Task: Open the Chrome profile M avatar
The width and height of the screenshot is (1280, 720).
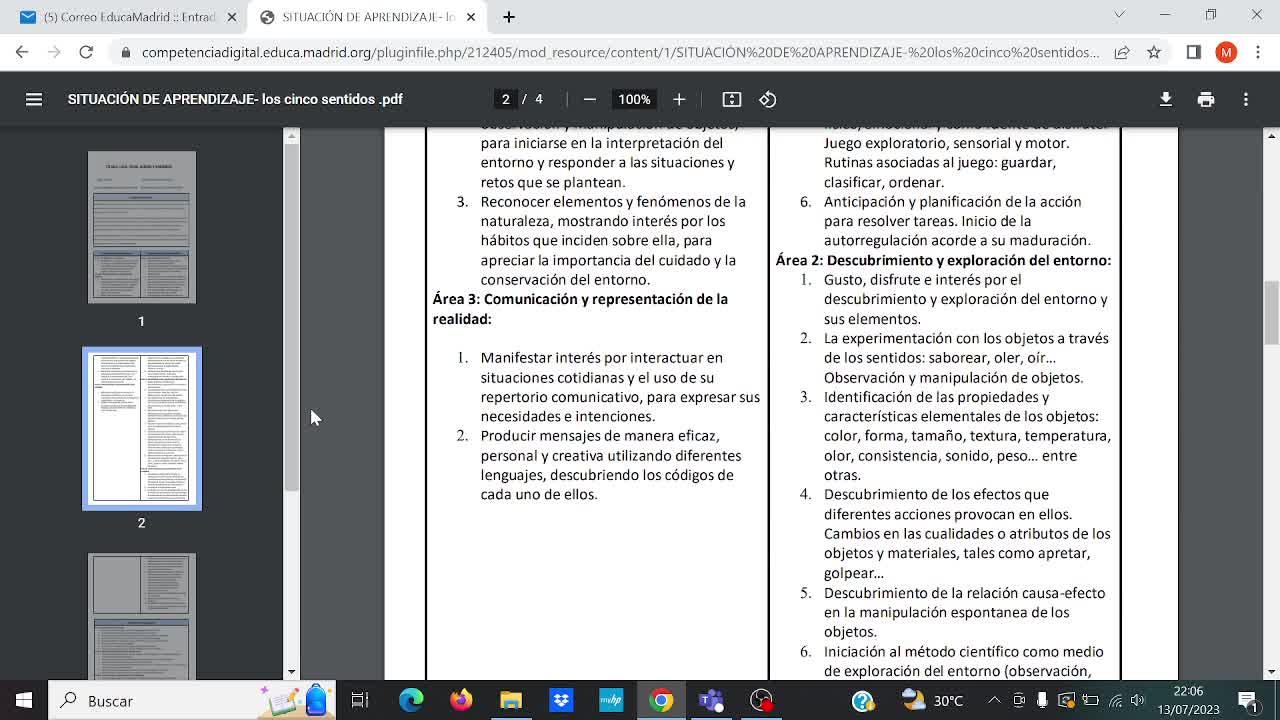Action: 1226,52
